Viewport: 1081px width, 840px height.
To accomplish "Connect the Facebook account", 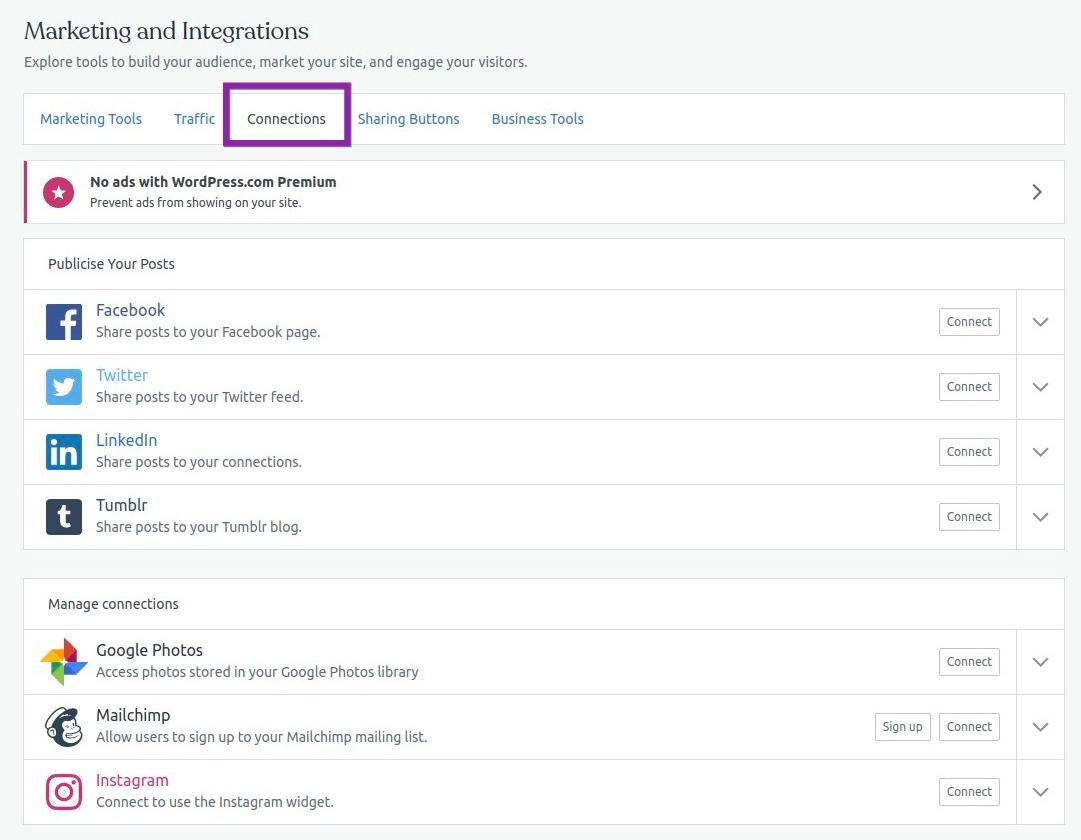I will point(969,322).
